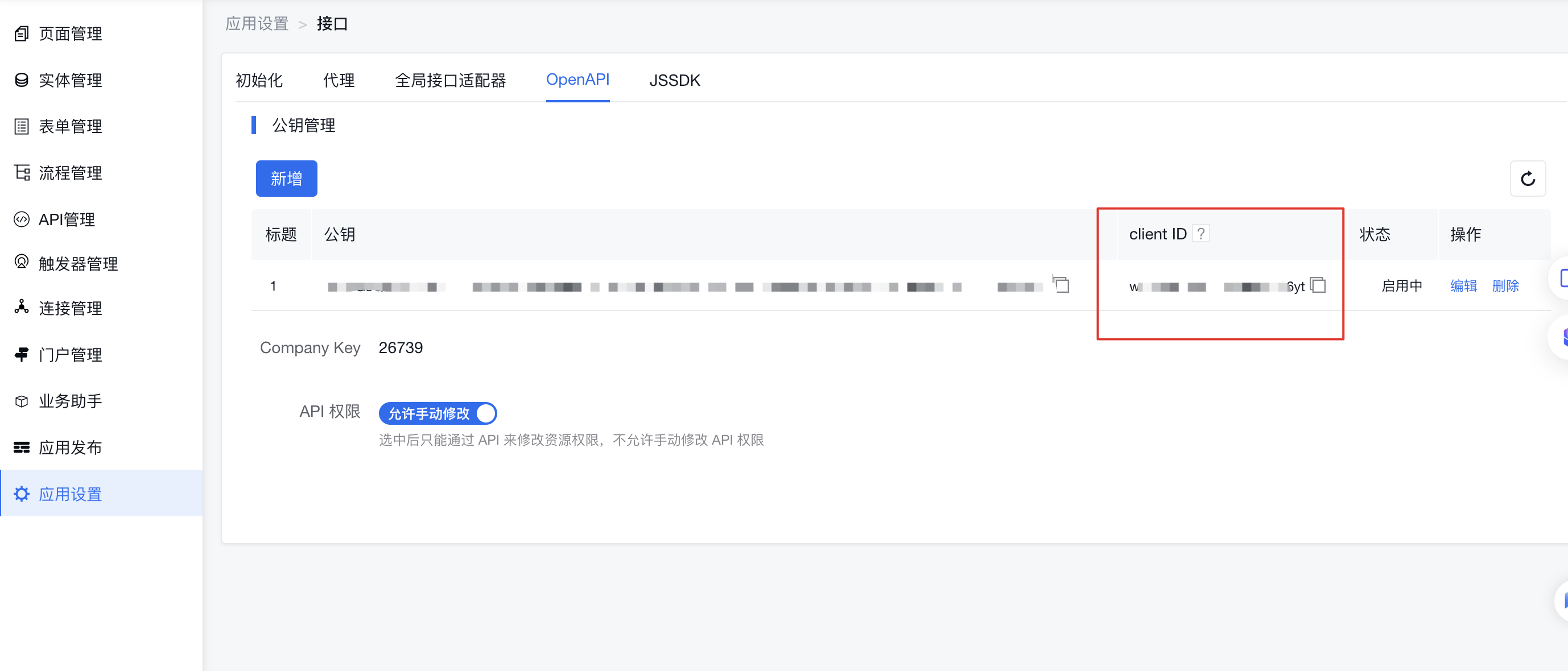Open API管理 in the sidebar

(67, 219)
